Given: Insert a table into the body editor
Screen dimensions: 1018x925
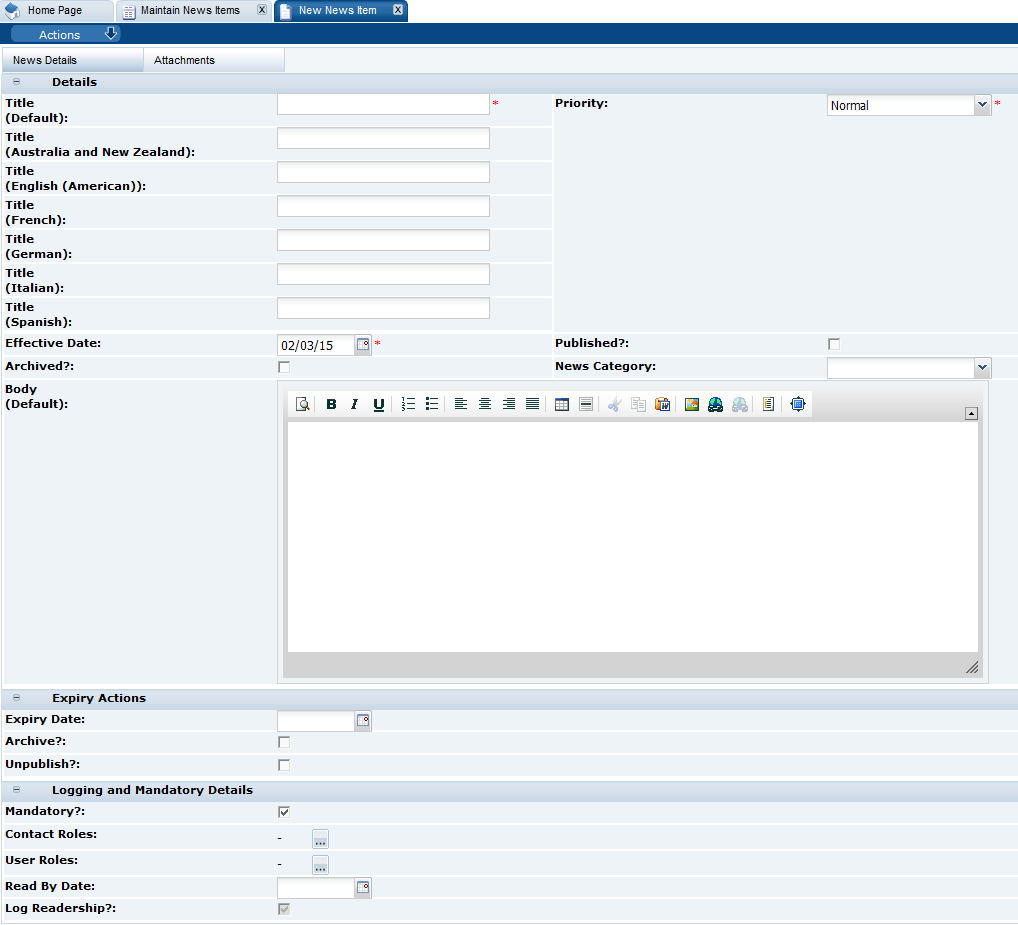Looking at the screenshot, I should pyautogui.click(x=561, y=404).
